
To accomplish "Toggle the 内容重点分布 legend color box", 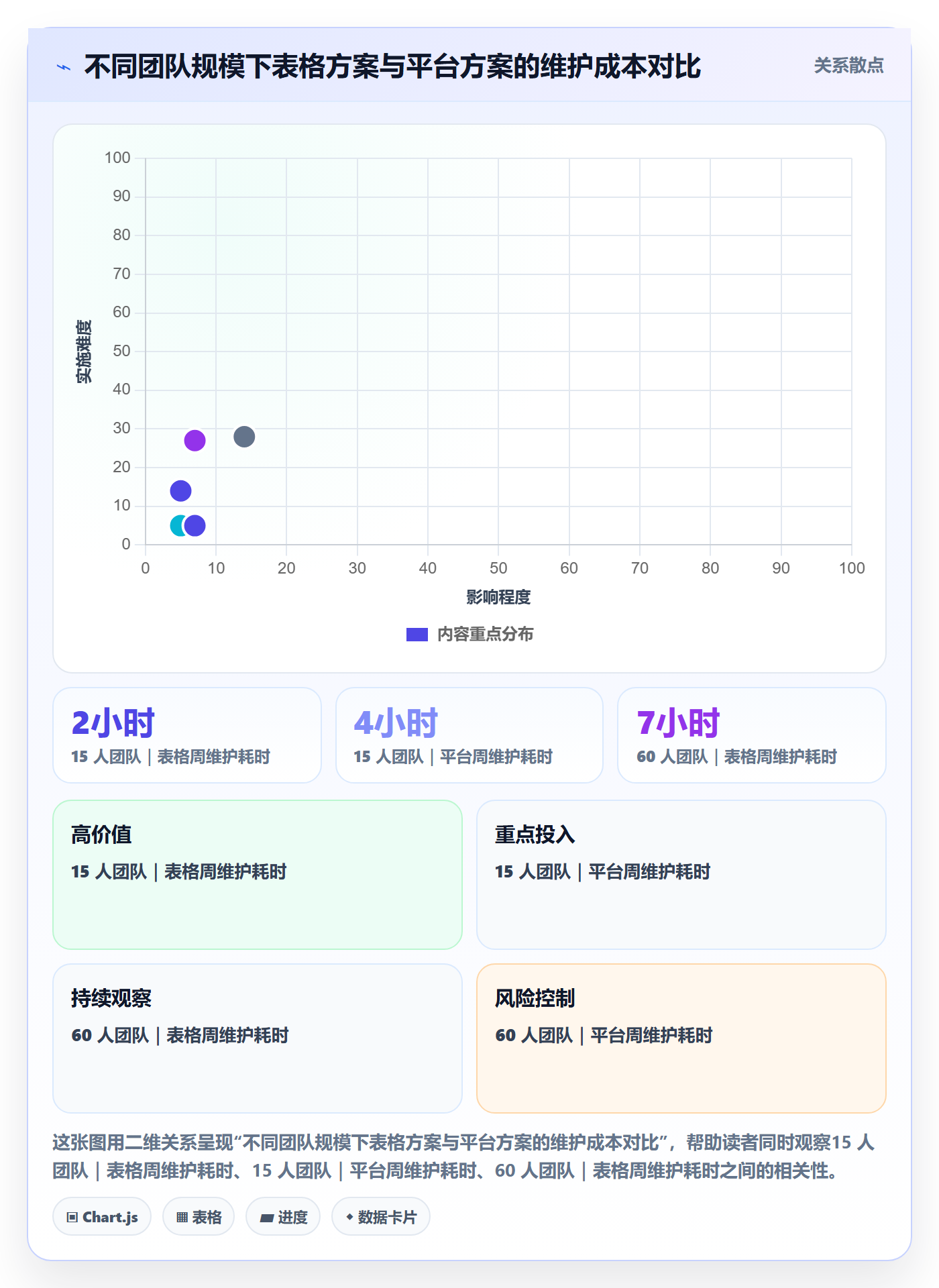I will point(417,635).
